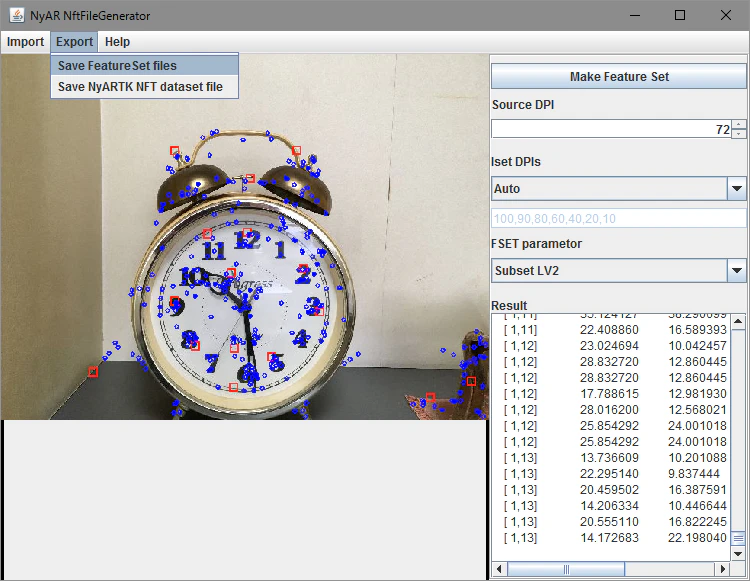Click Result horizontal scroll right arrow

coord(723,569)
